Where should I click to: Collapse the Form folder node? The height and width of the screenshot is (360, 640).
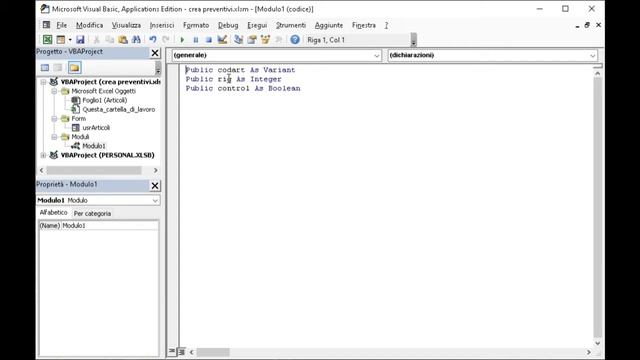click(54, 118)
